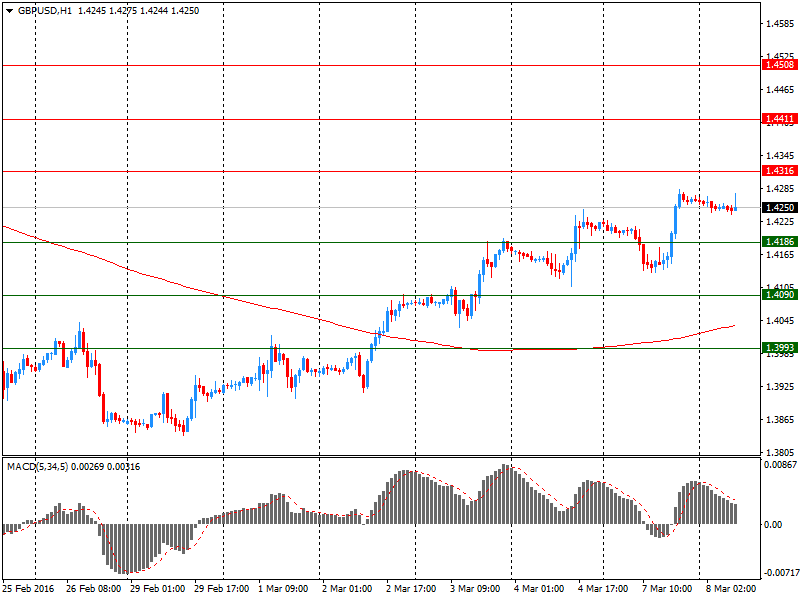800x600 pixels.
Task: Select the 1.4508 red price label
Action: tap(780, 65)
